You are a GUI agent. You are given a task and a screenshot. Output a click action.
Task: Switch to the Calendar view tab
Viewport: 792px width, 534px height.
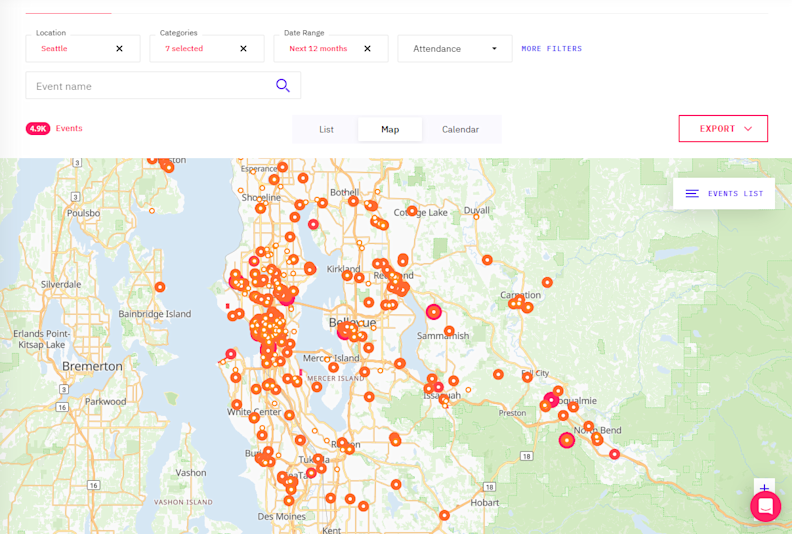(x=460, y=129)
